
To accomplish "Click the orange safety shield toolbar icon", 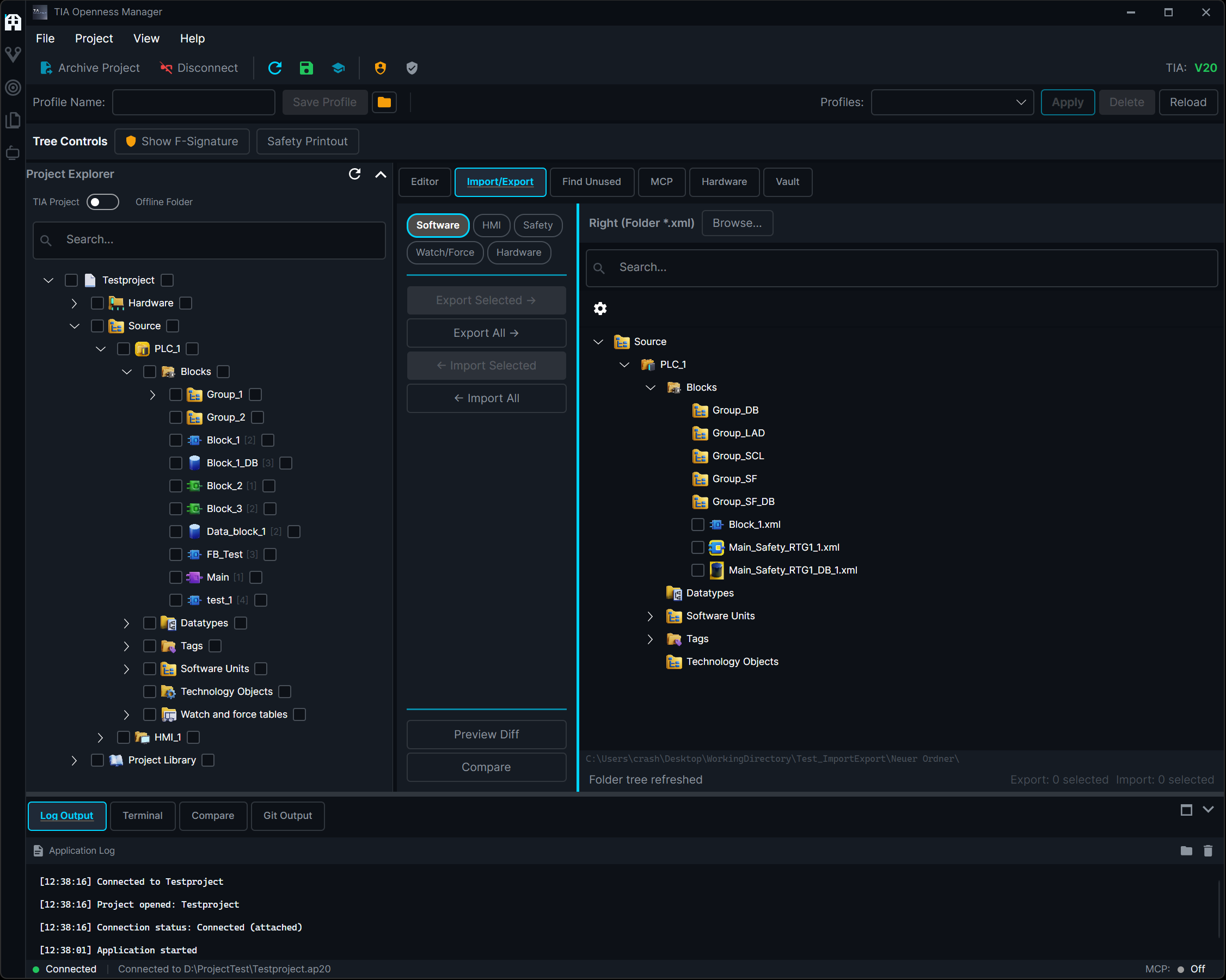I will click(x=380, y=68).
